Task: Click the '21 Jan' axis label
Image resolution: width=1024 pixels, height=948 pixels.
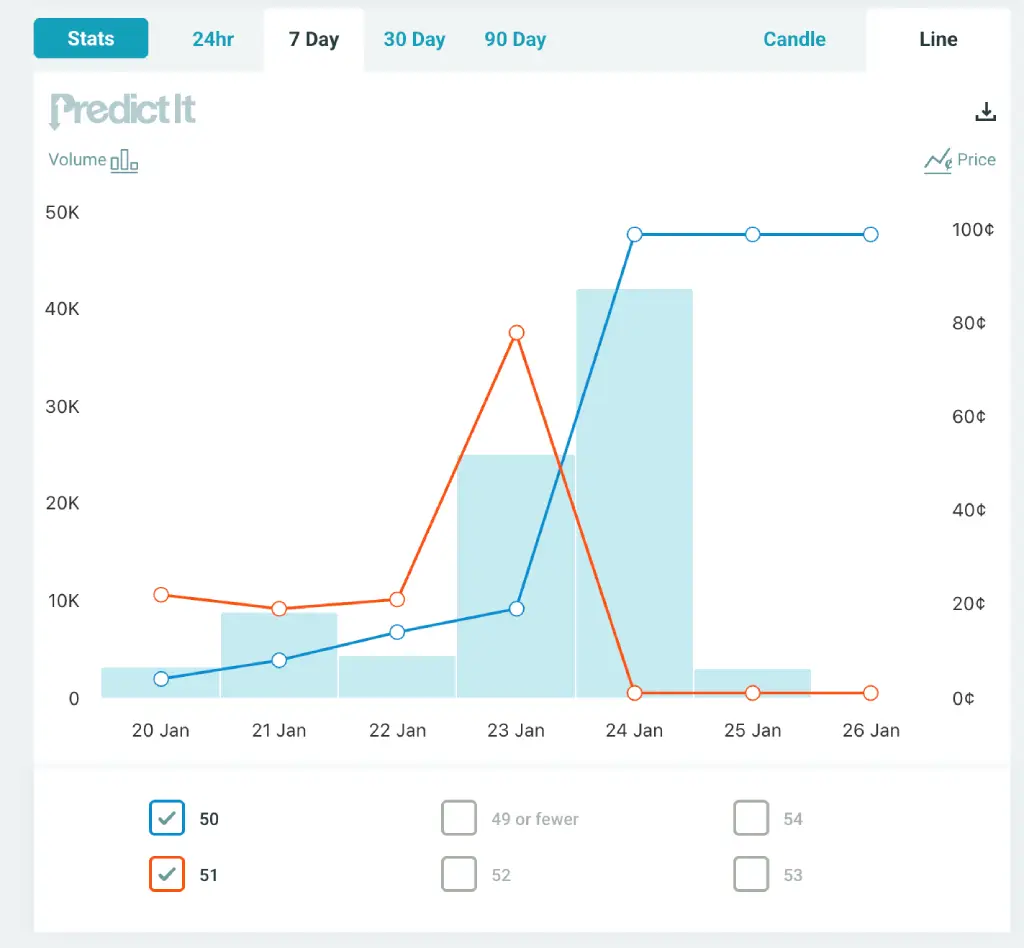Action: point(279,731)
